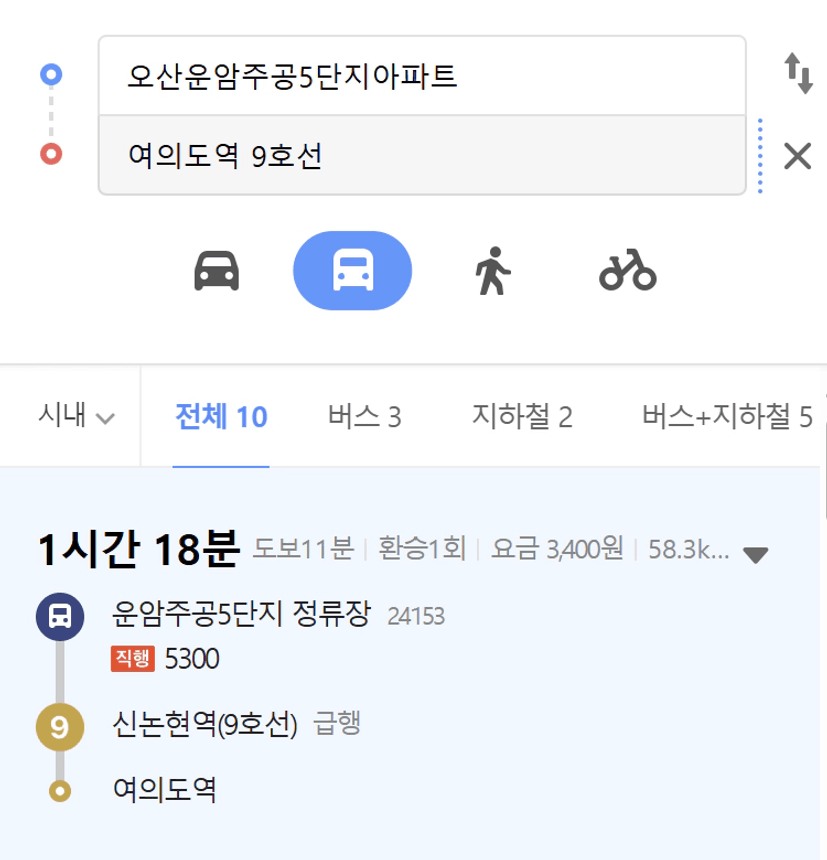The width and height of the screenshot is (827, 860).
Task: Click the blue origin marker circle
Action: point(51,74)
